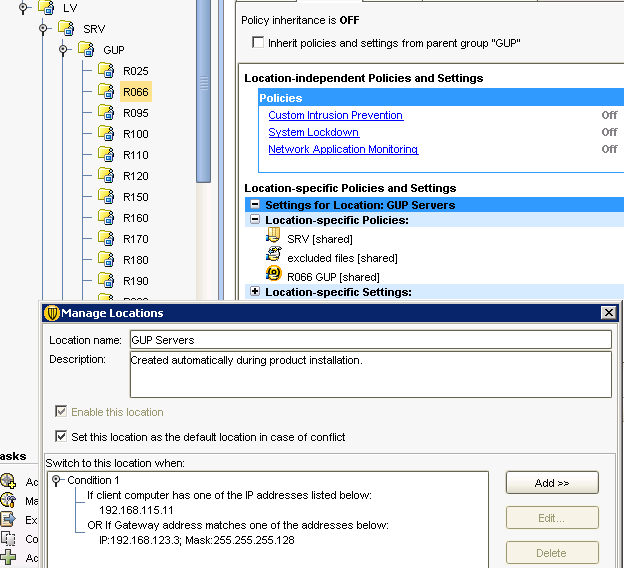Screen dimensions: 624x569
Task: Click the R180 group folder icon
Action: click(106, 259)
